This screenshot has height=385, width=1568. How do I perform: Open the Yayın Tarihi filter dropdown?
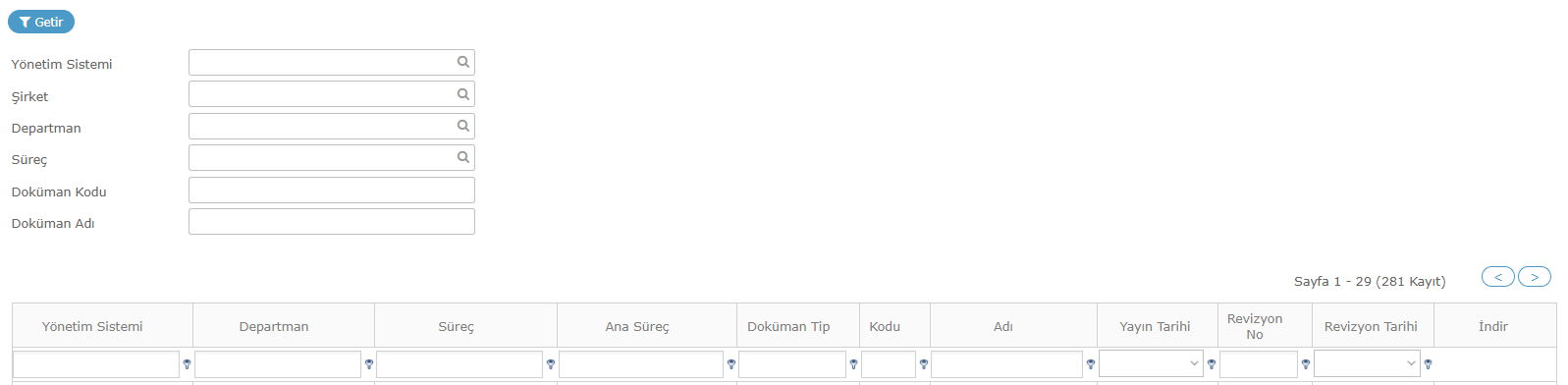pyautogui.click(x=1151, y=363)
